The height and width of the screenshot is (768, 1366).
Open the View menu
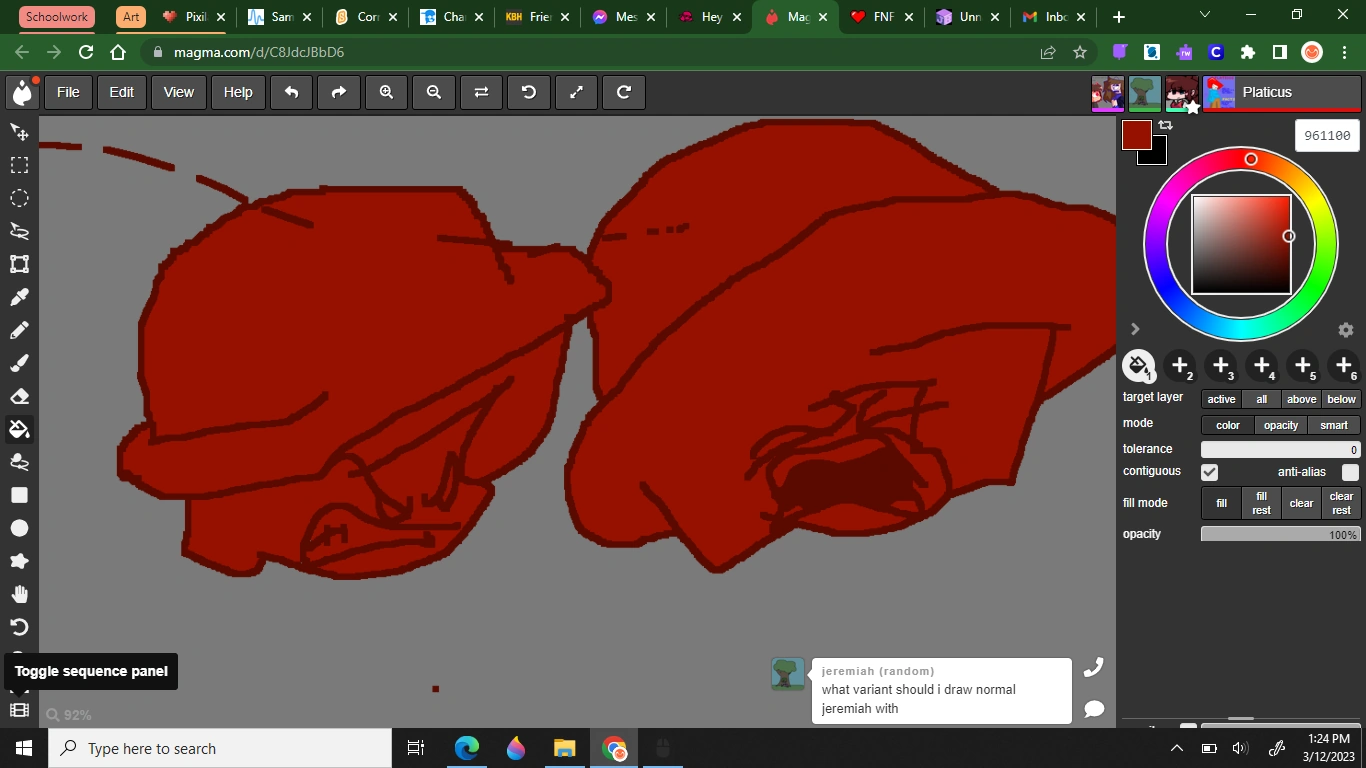coord(178,92)
